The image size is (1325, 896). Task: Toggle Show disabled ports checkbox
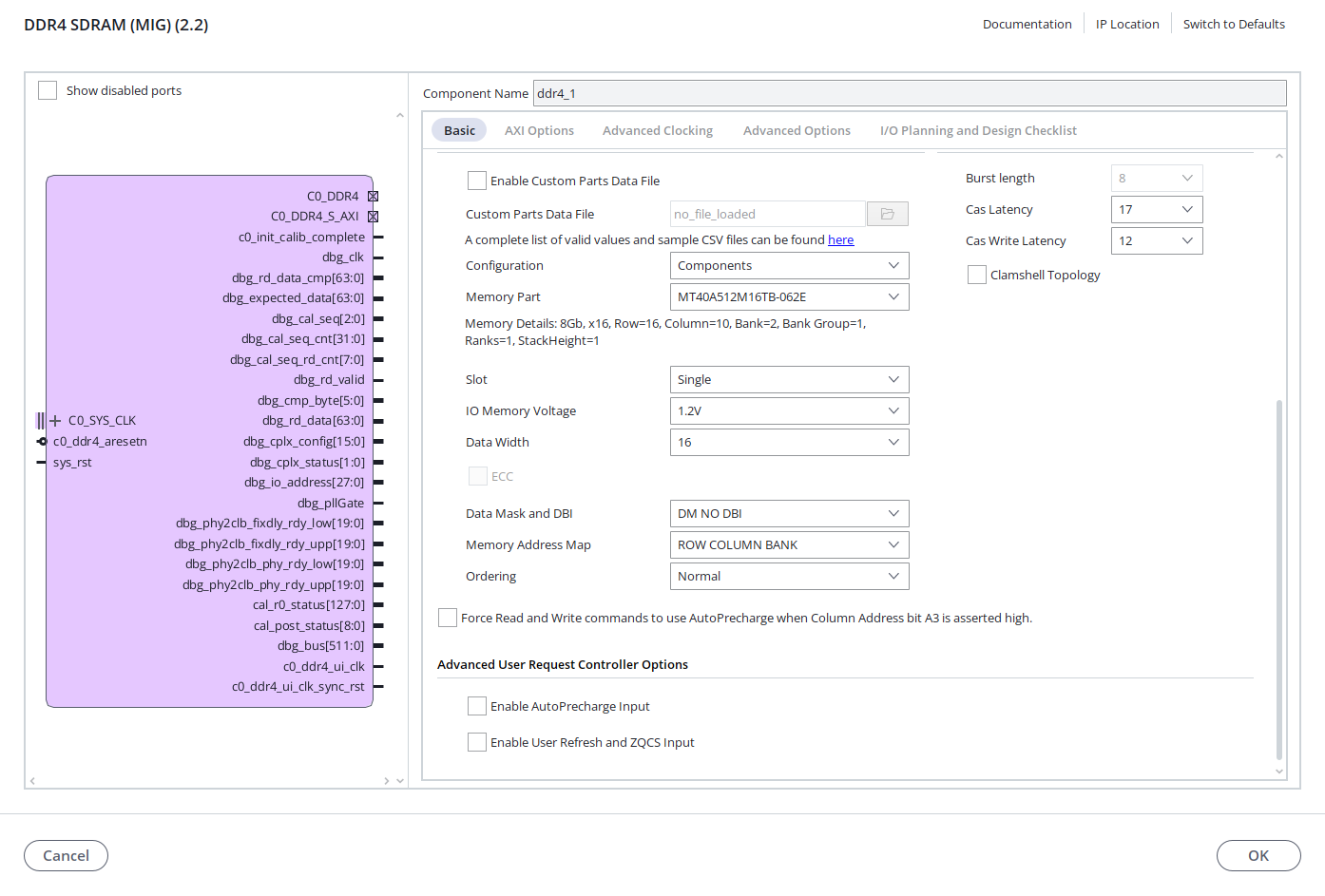[48, 90]
